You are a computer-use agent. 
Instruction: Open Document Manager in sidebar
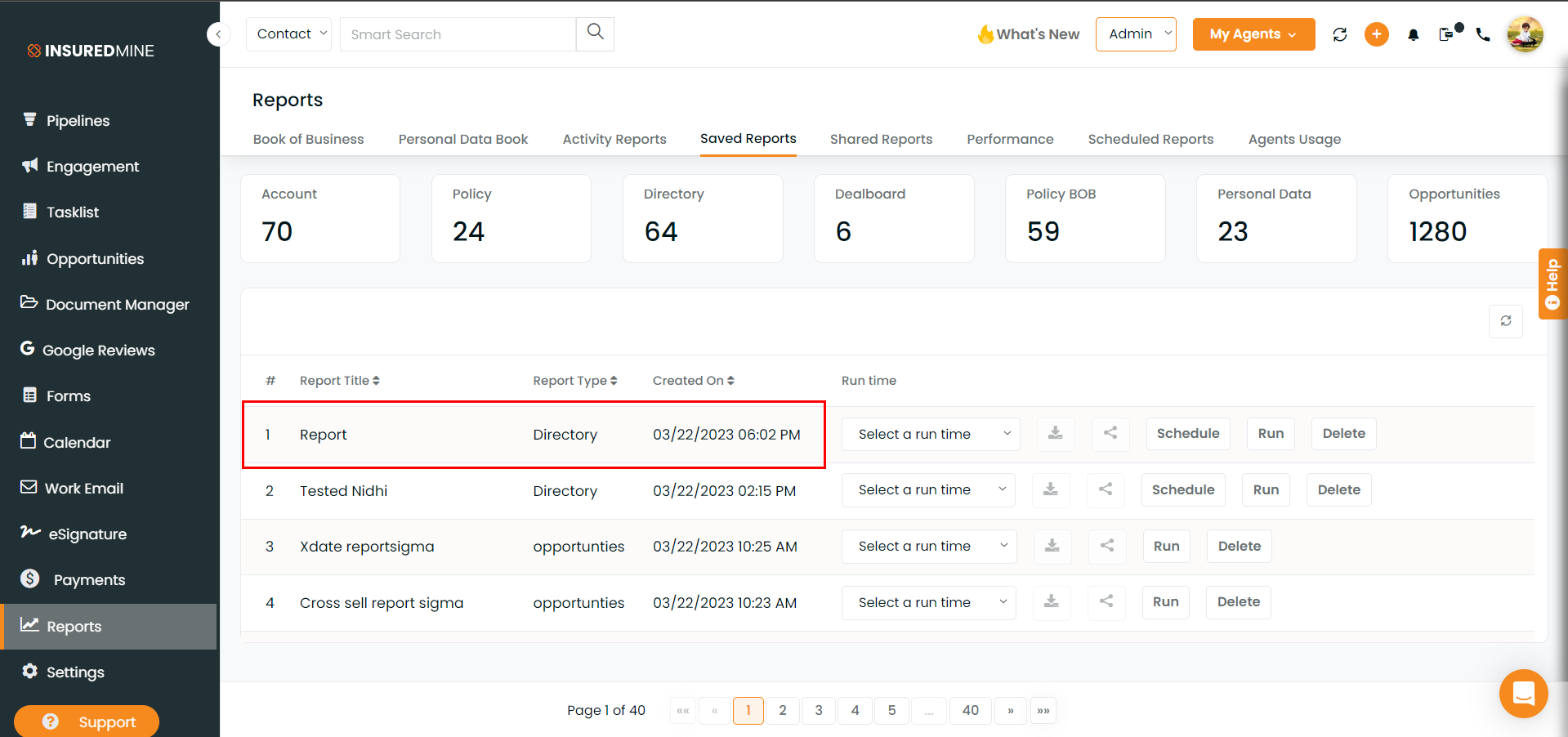117,305
